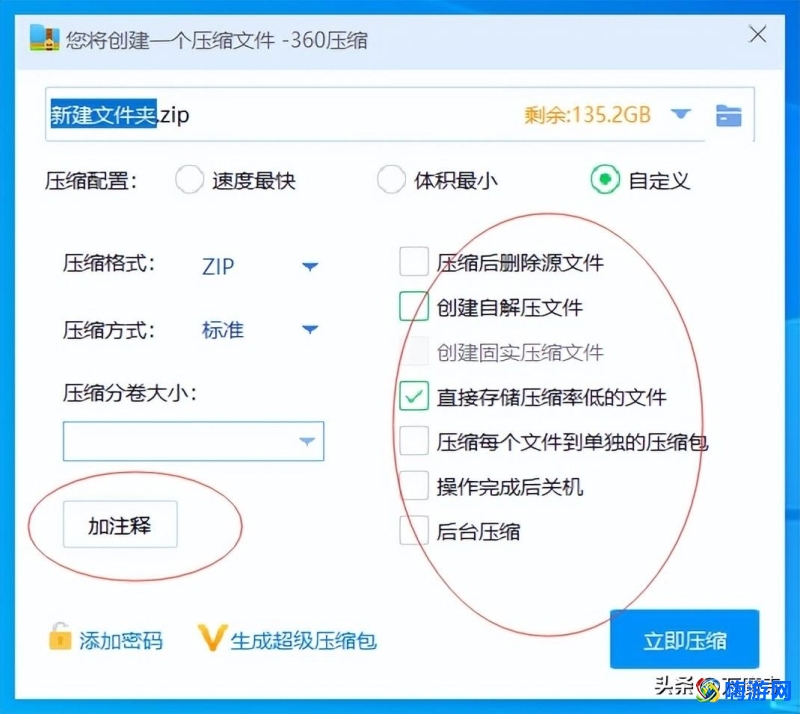Image resolution: width=800 pixels, height=714 pixels.
Task: Enable 后台压缩 checkbox
Action: (x=414, y=531)
